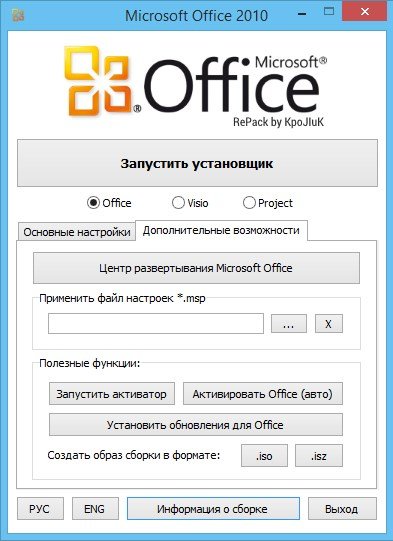Click Установить обновления для Office
Image resolution: width=393 pixels, height=541 pixels.
click(x=196, y=425)
